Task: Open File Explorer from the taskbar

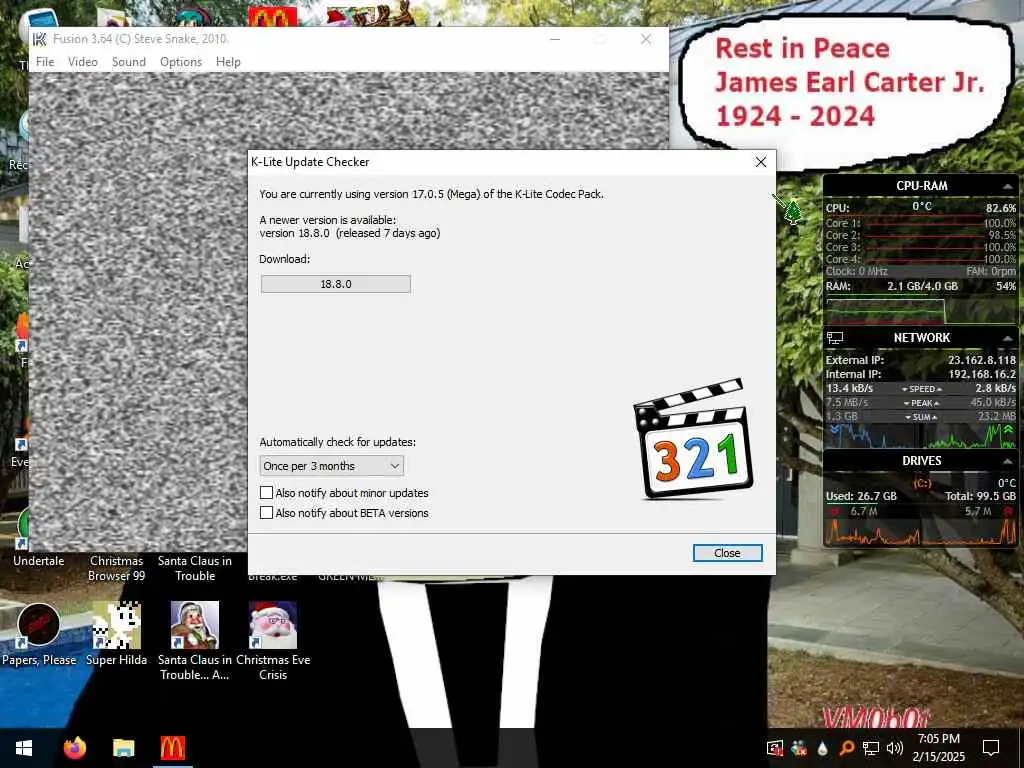Action: click(x=123, y=748)
